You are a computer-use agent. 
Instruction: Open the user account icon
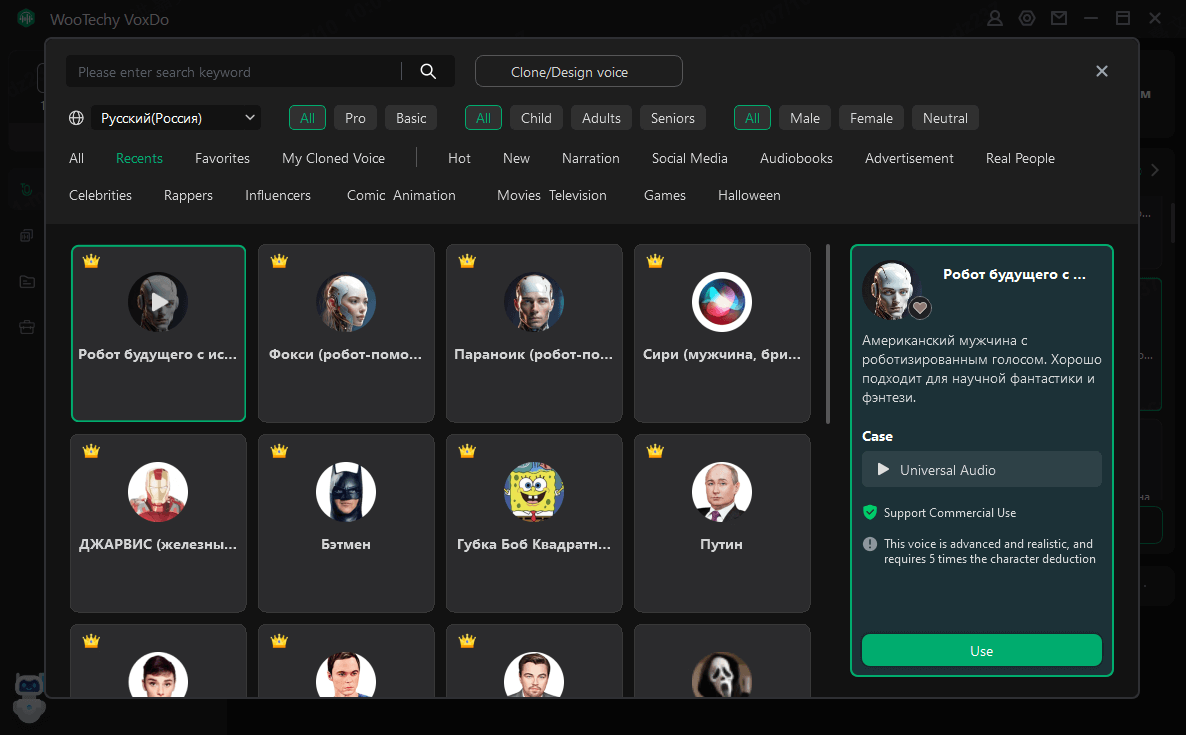(995, 18)
